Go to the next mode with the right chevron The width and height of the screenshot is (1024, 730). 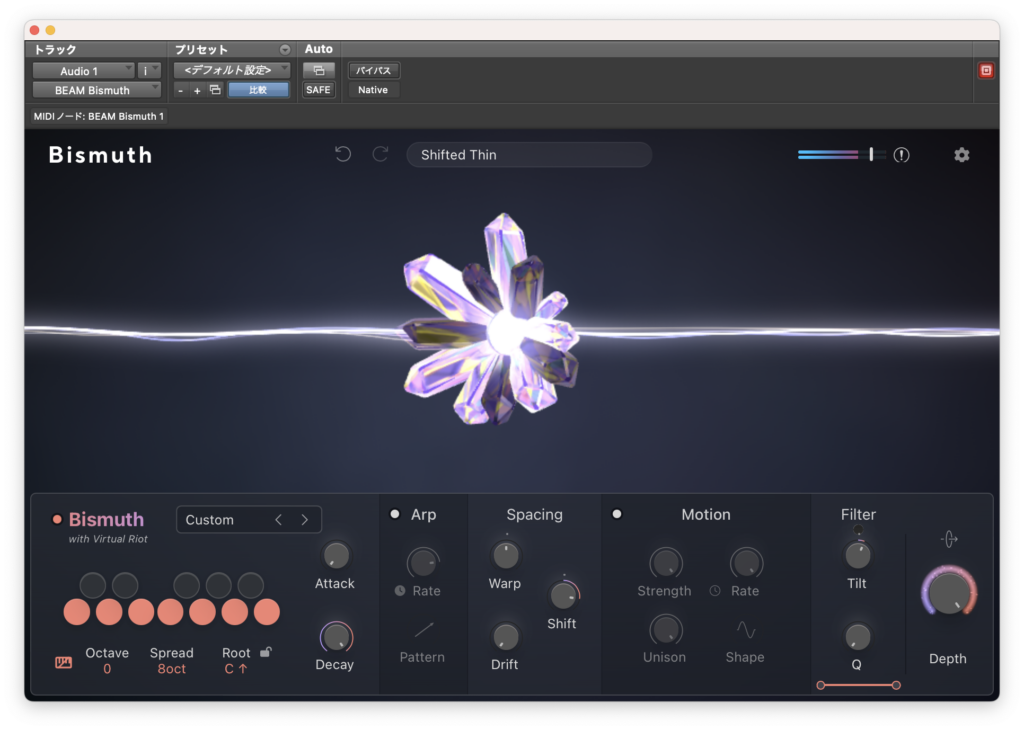coord(304,520)
